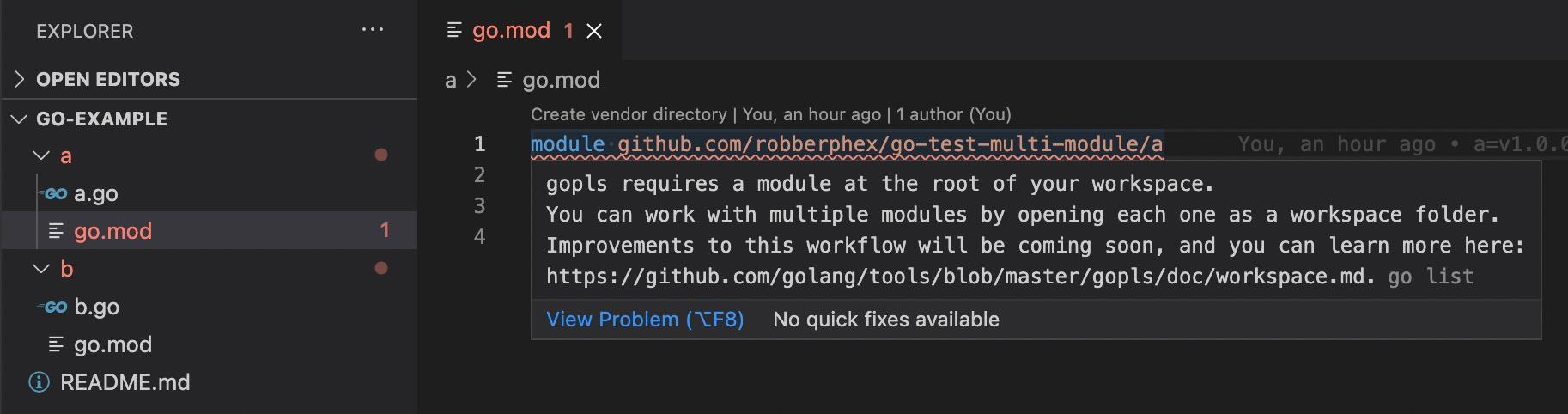Open the gopls workspace.md documentation URL
The height and width of the screenshot is (414, 1568).
[955, 277]
